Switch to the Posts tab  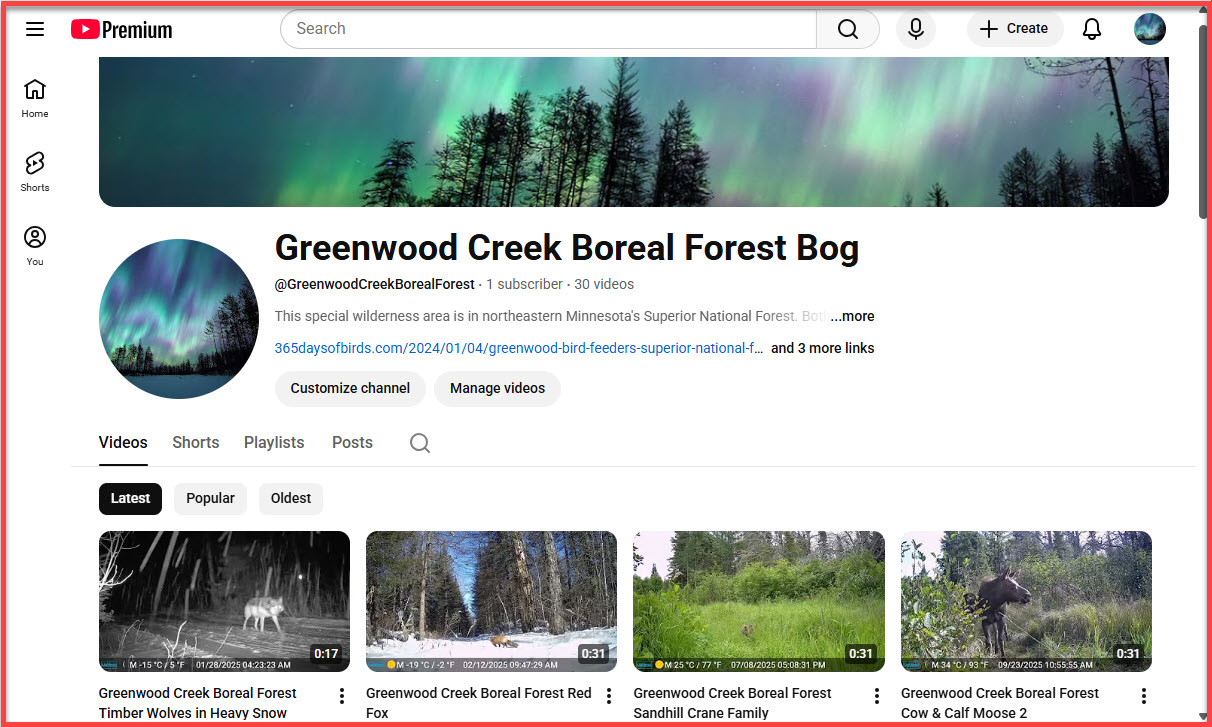pyautogui.click(x=352, y=442)
